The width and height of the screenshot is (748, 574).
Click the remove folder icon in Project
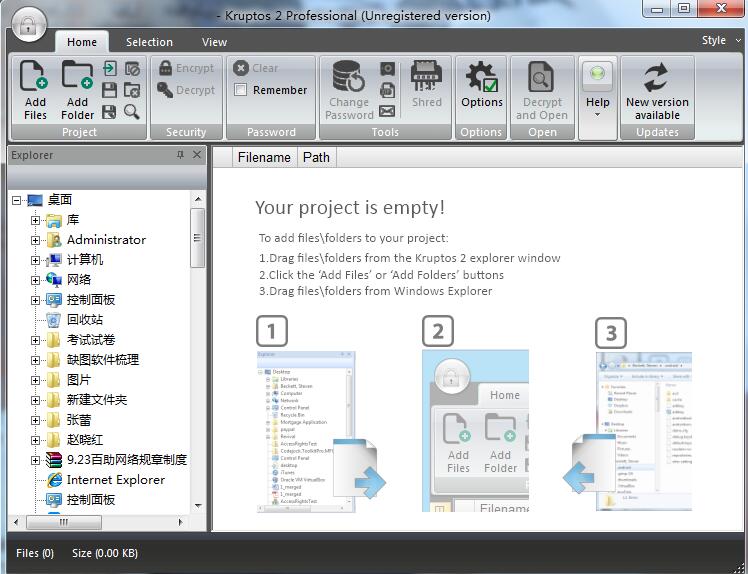132,90
